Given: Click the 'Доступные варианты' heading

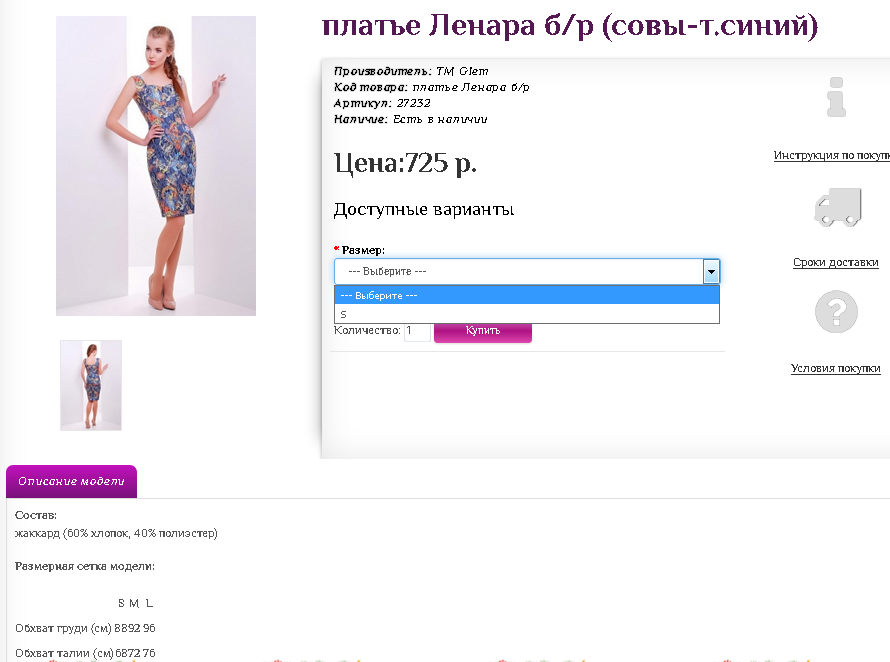Looking at the screenshot, I should pyautogui.click(x=423, y=210).
